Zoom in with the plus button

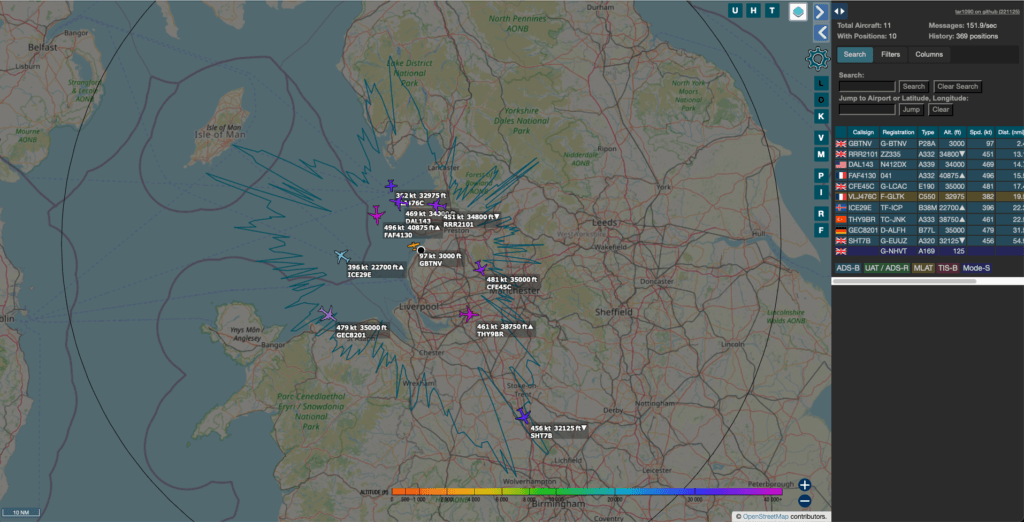pos(805,485)
